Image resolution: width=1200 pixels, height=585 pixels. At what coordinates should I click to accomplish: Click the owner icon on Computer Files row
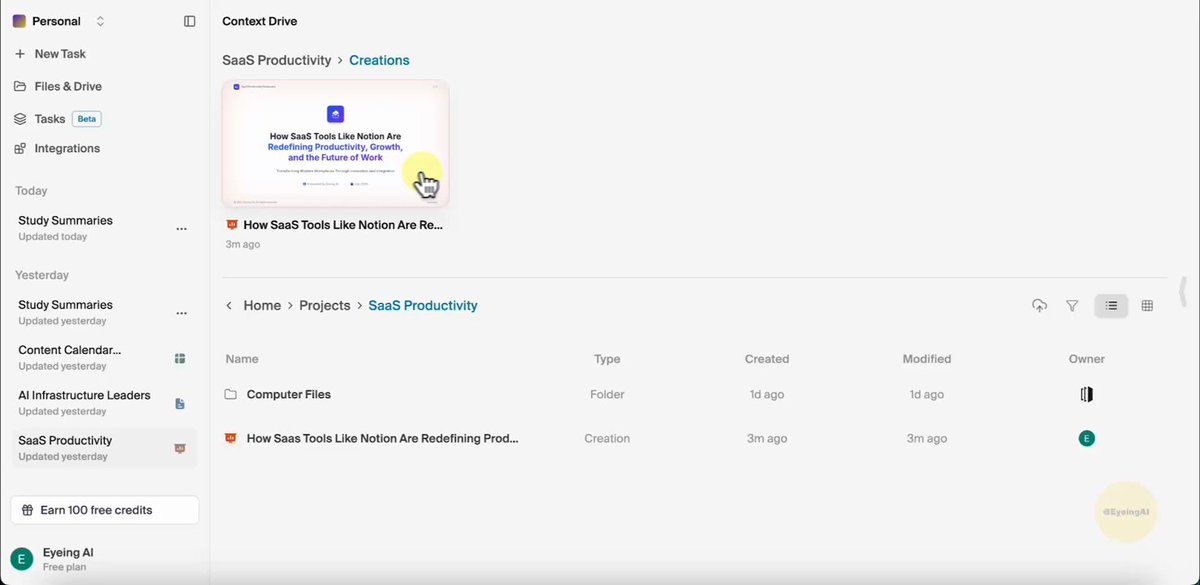[1087, 394]
